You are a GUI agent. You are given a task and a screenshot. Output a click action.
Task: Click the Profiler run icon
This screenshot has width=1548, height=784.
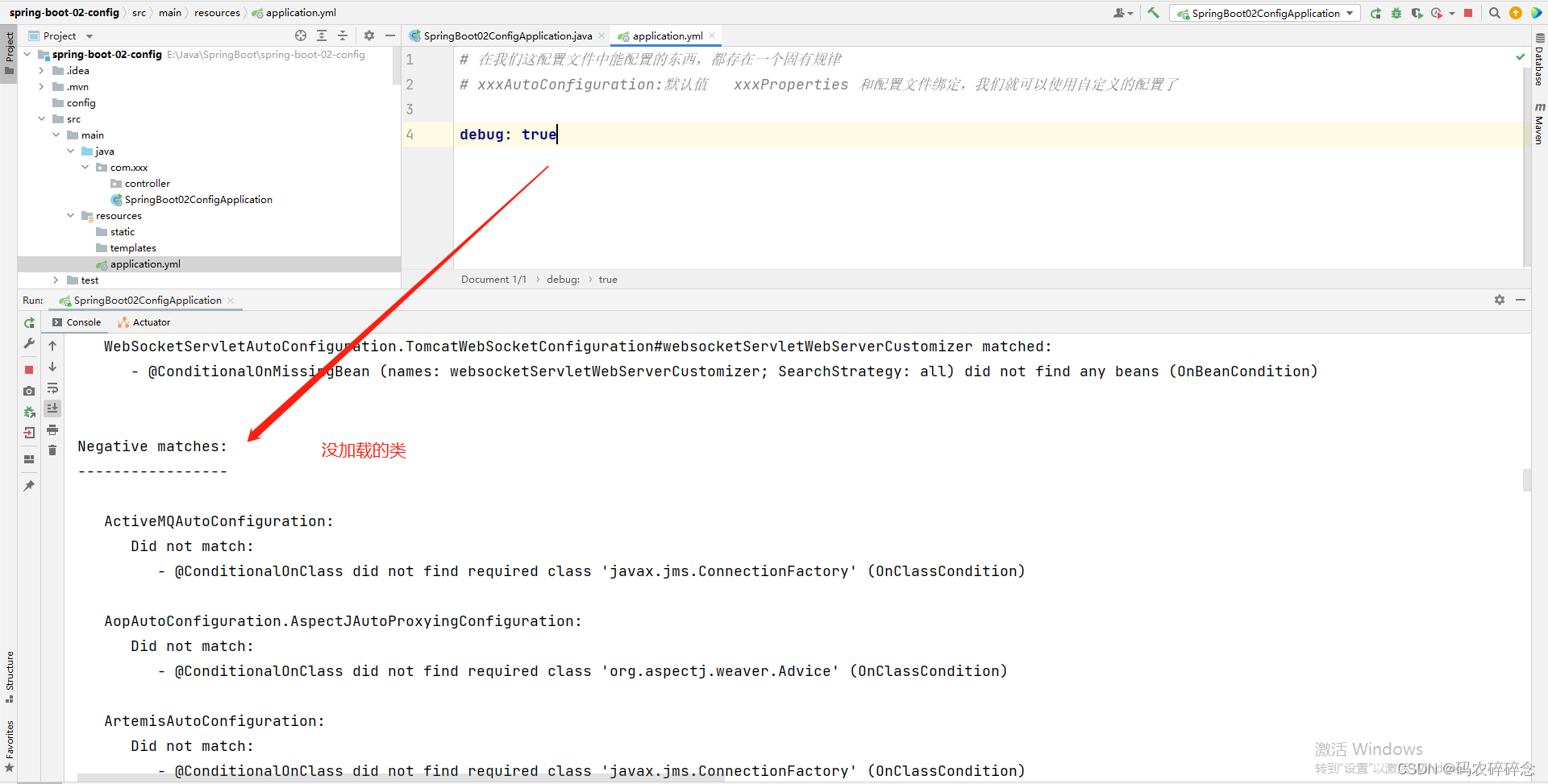click(1437, 13)
